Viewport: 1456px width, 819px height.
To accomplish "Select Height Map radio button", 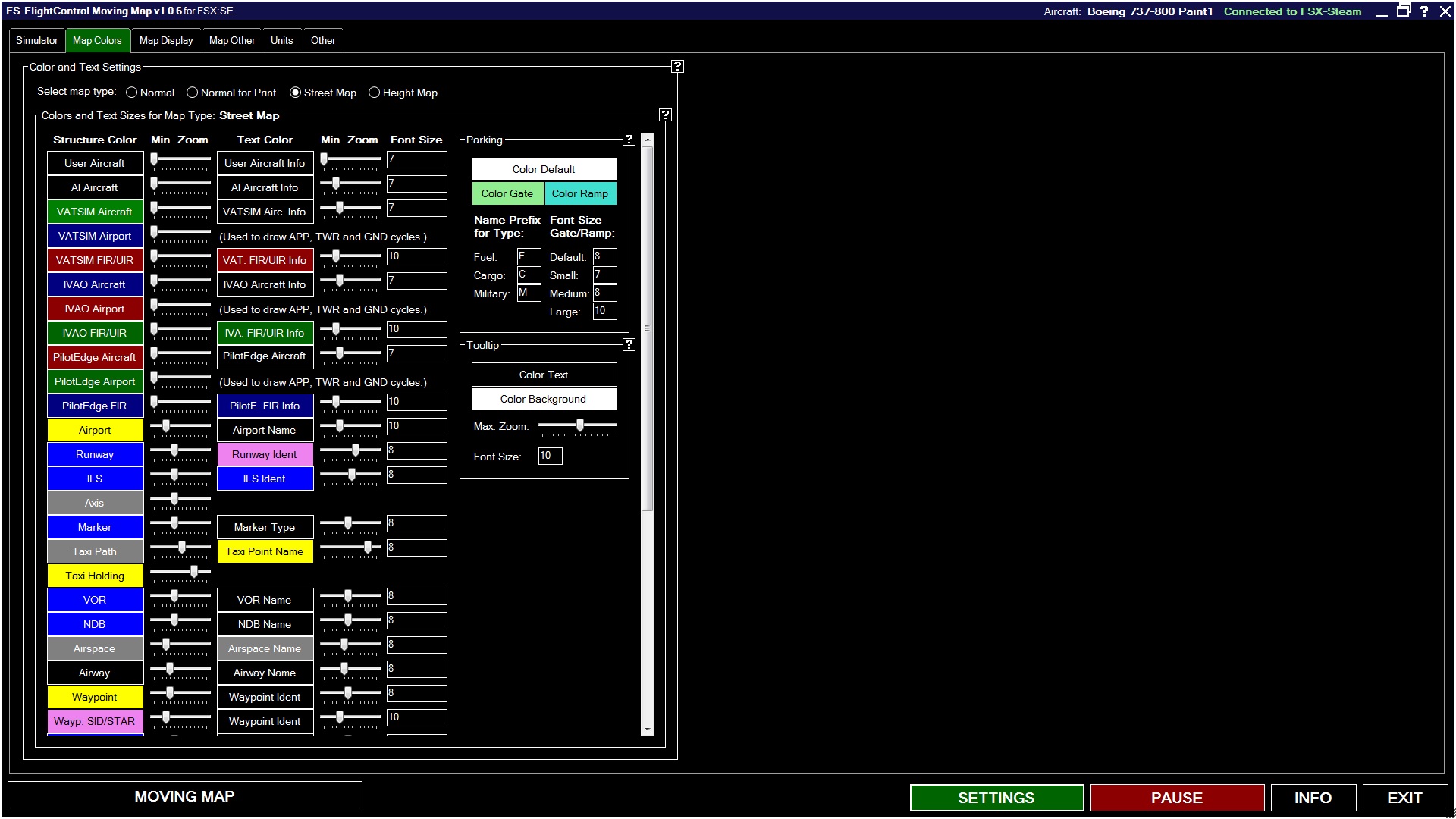I will tap(375, 92).
